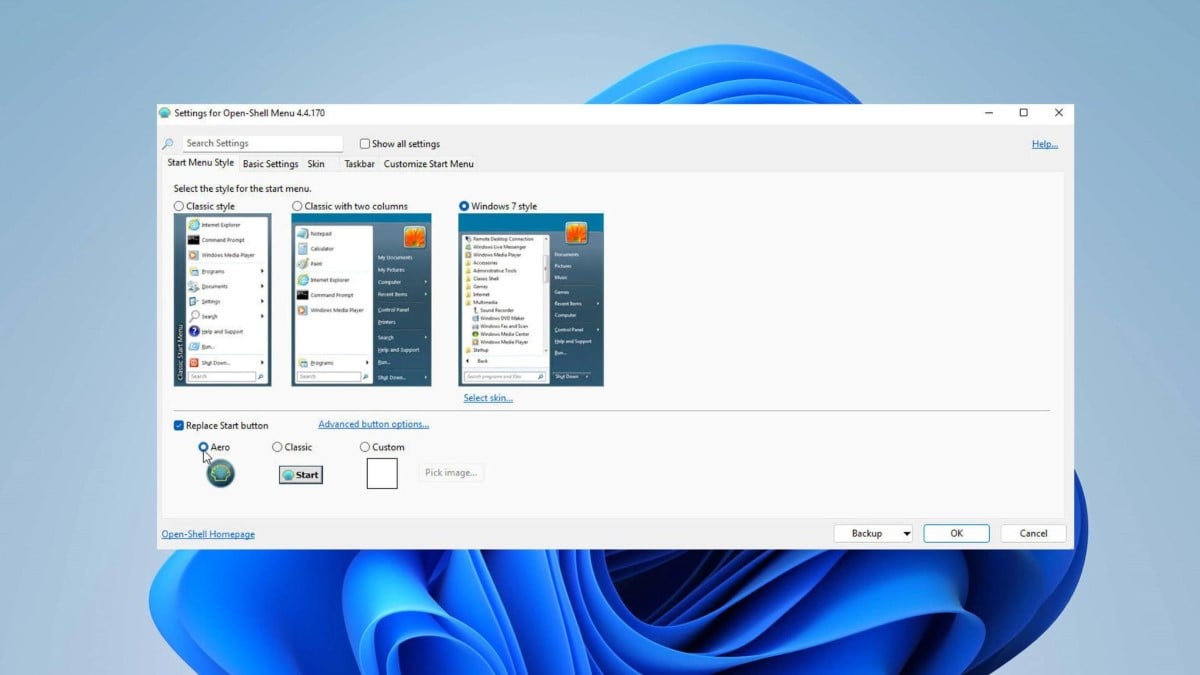
Task: Expand Shut Down options in Windows 7 preview
Action: tap(586, 376)
